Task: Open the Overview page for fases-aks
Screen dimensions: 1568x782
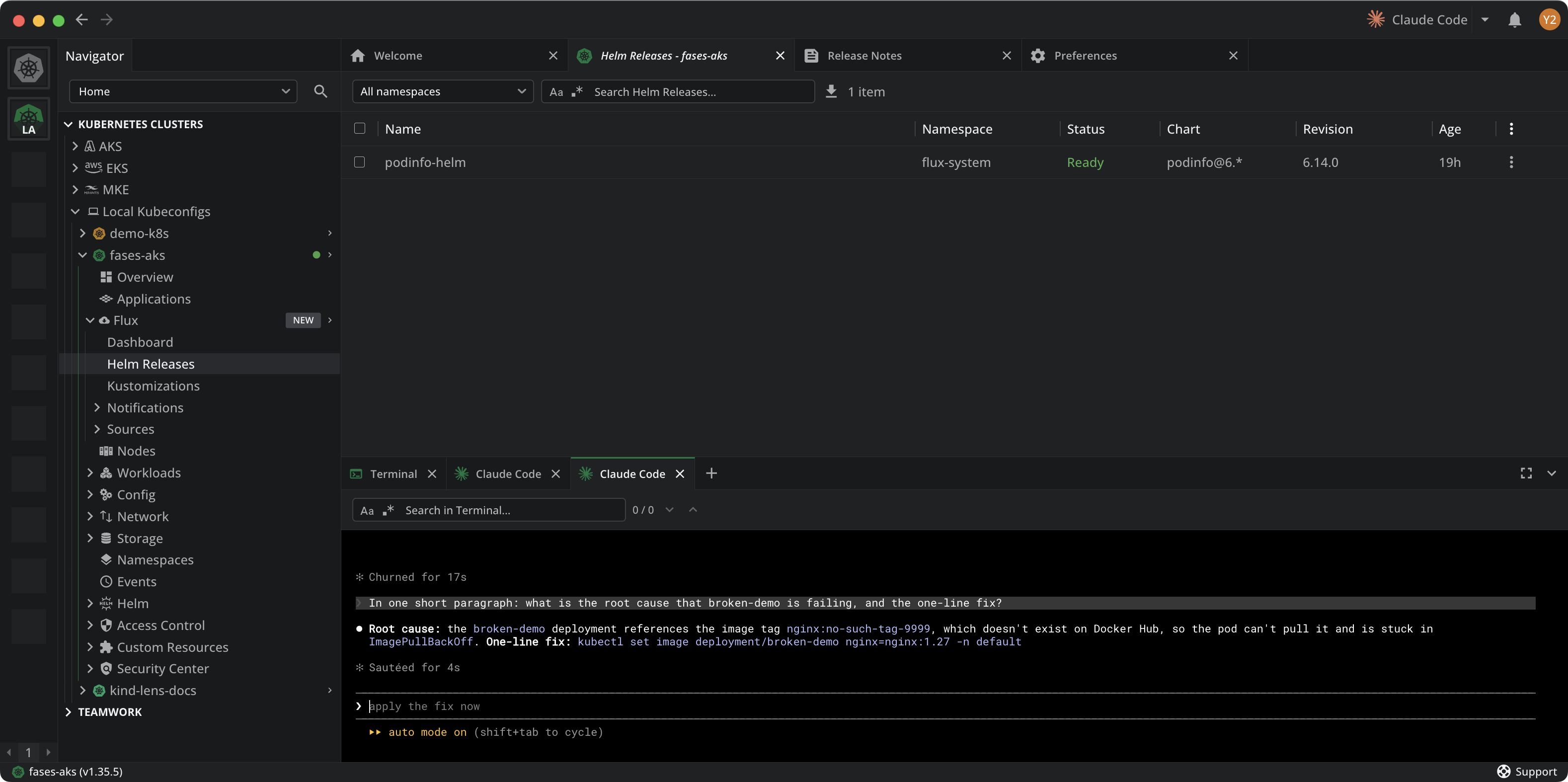Action: [145, 277]
